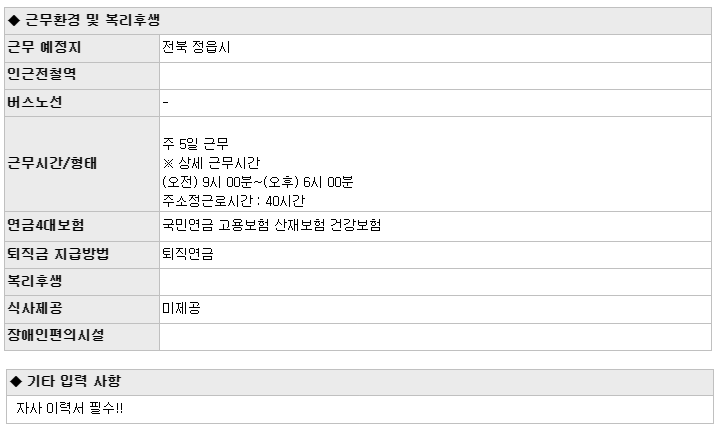Click the 근무환경 및 복리후생 section header
Viewport: 719px width, 431px height.
click(x=358, y=21)
